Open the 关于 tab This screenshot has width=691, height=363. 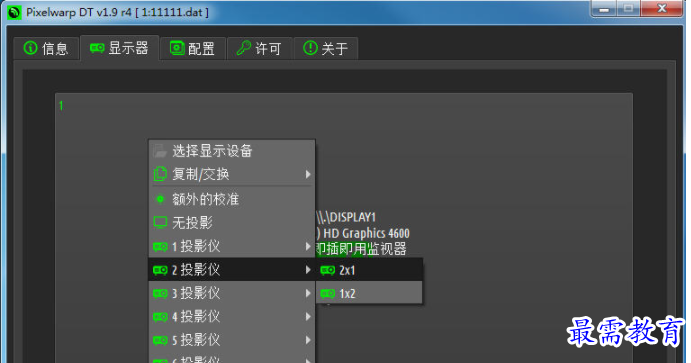click(326, 48)
